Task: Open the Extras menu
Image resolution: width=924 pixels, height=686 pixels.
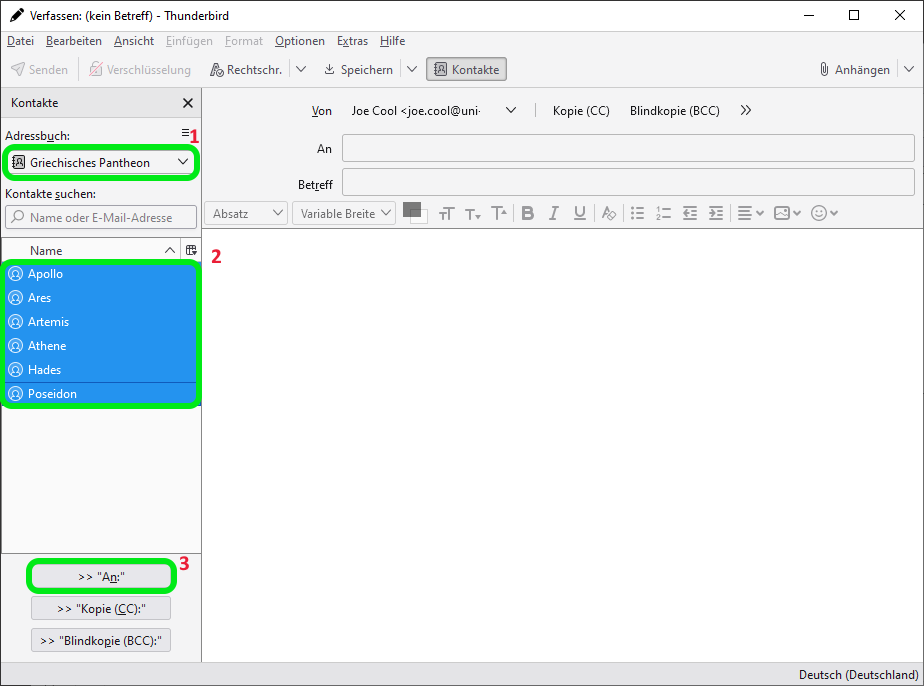Action: 352,41
